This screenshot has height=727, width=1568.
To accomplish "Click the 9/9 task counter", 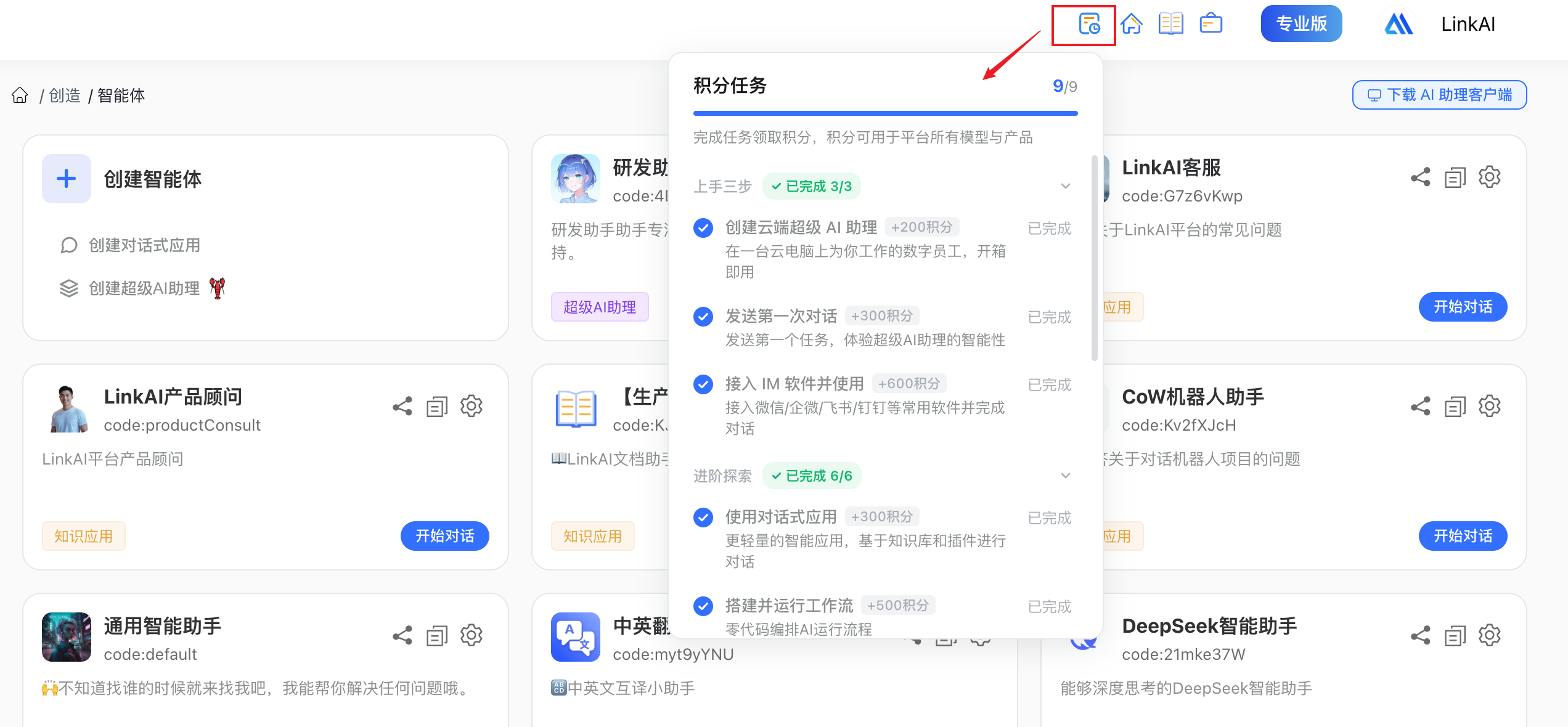I will click(x=1064, y=86).
